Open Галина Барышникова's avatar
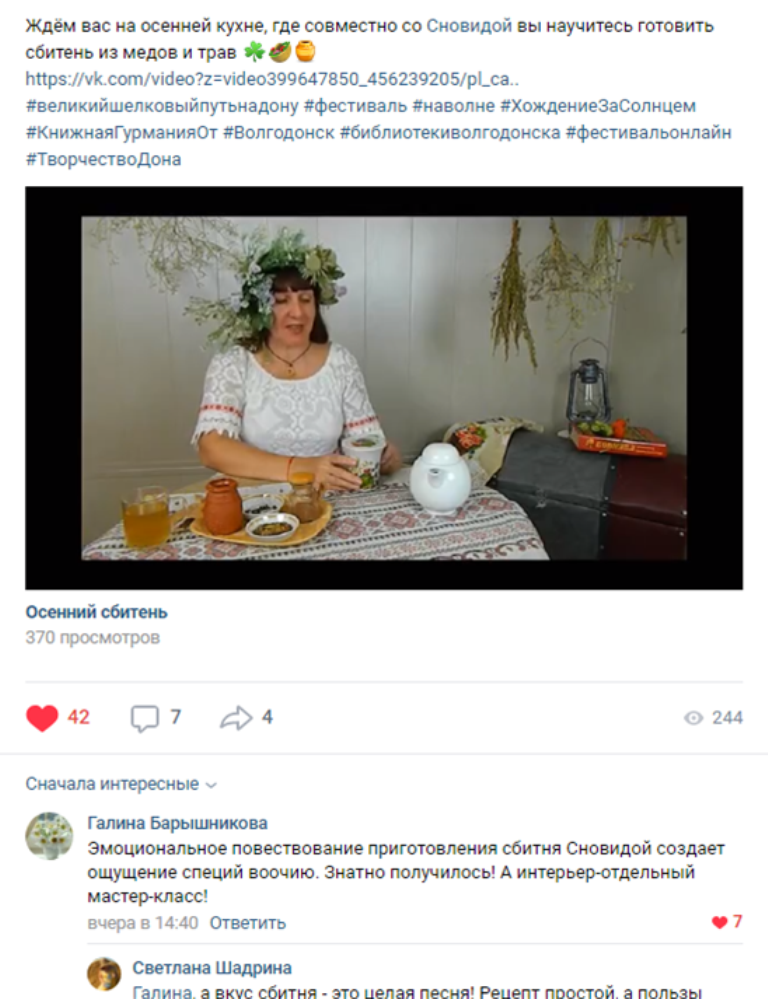 49,836
